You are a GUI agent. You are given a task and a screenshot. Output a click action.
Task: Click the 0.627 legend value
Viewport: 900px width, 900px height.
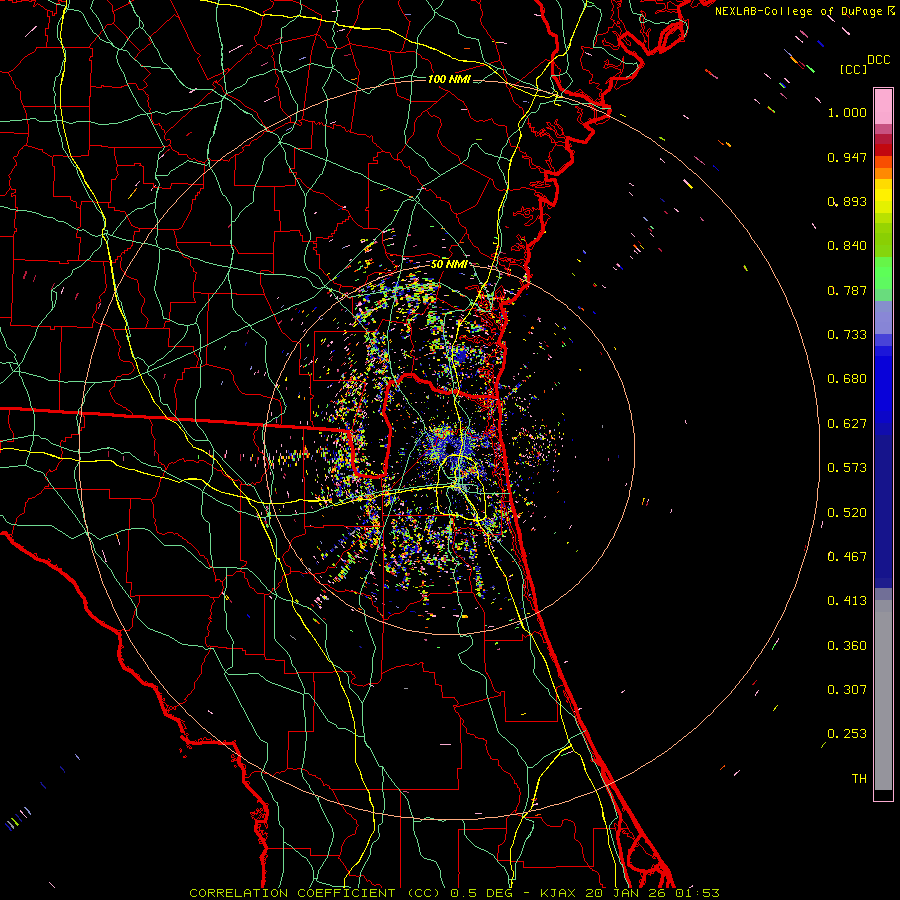847,424
